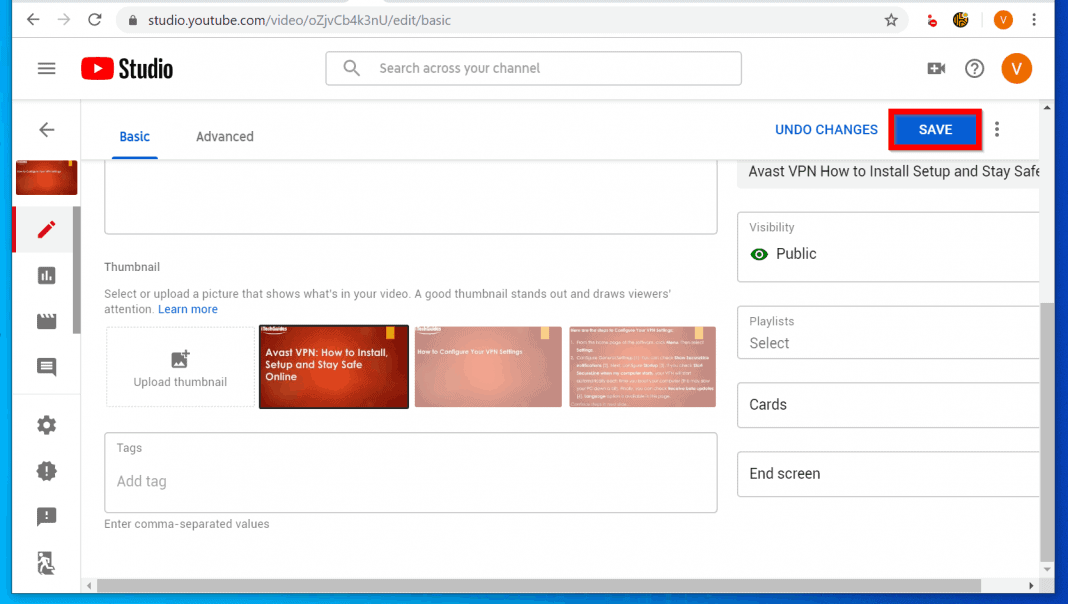Expand the Playlists Select dropdown
Screen dimensions: 1068x604
pyautogui.click(x=888, y=333)
